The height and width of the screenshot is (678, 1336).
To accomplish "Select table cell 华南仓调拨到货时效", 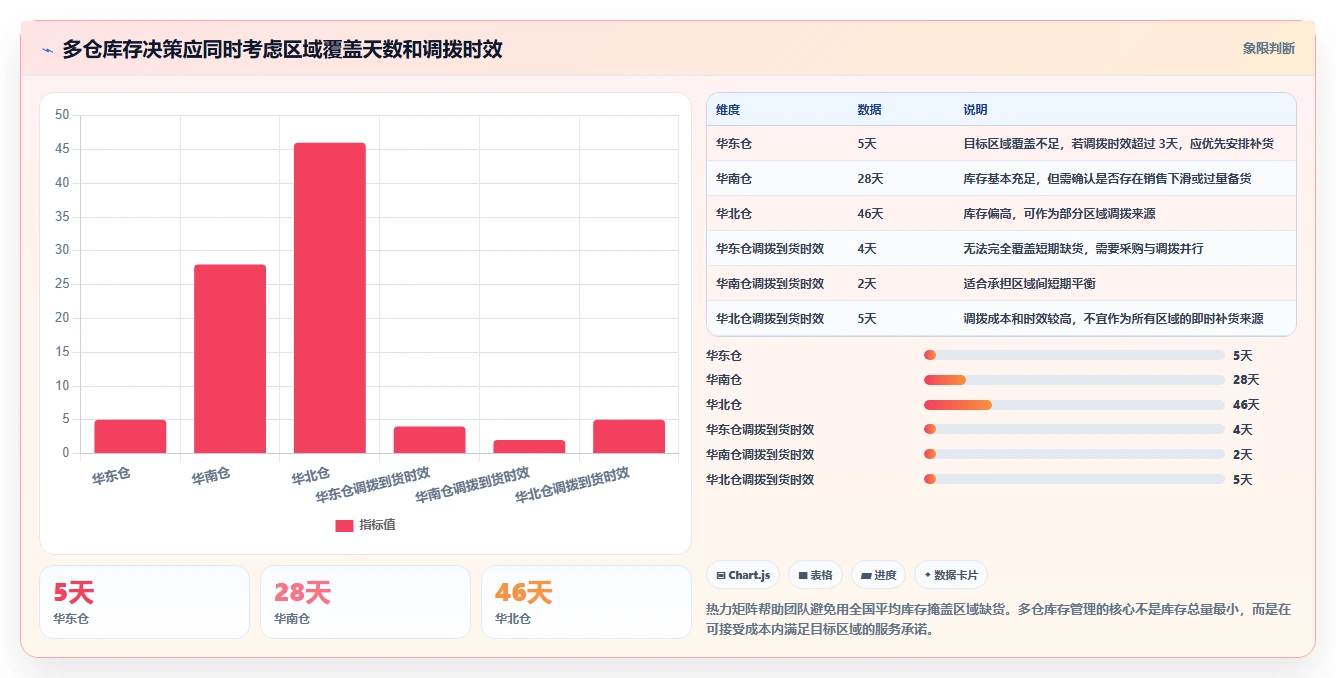I will click(x=770, y=284).
